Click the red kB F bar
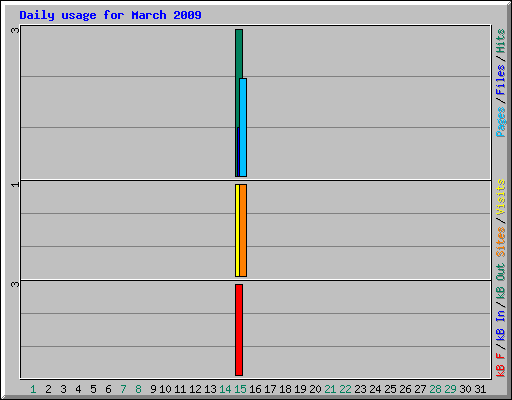This screenshot has width=512, height=400. tap(239, 330)
